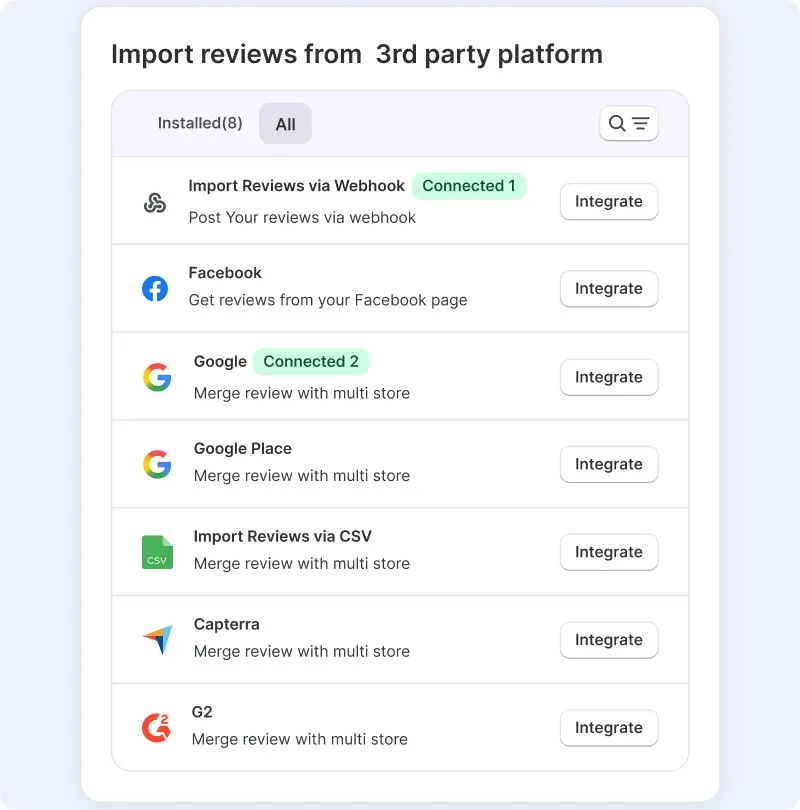Screen dimensions: 800x810
Task: Select the G2 logo icon
Action: 156,727
